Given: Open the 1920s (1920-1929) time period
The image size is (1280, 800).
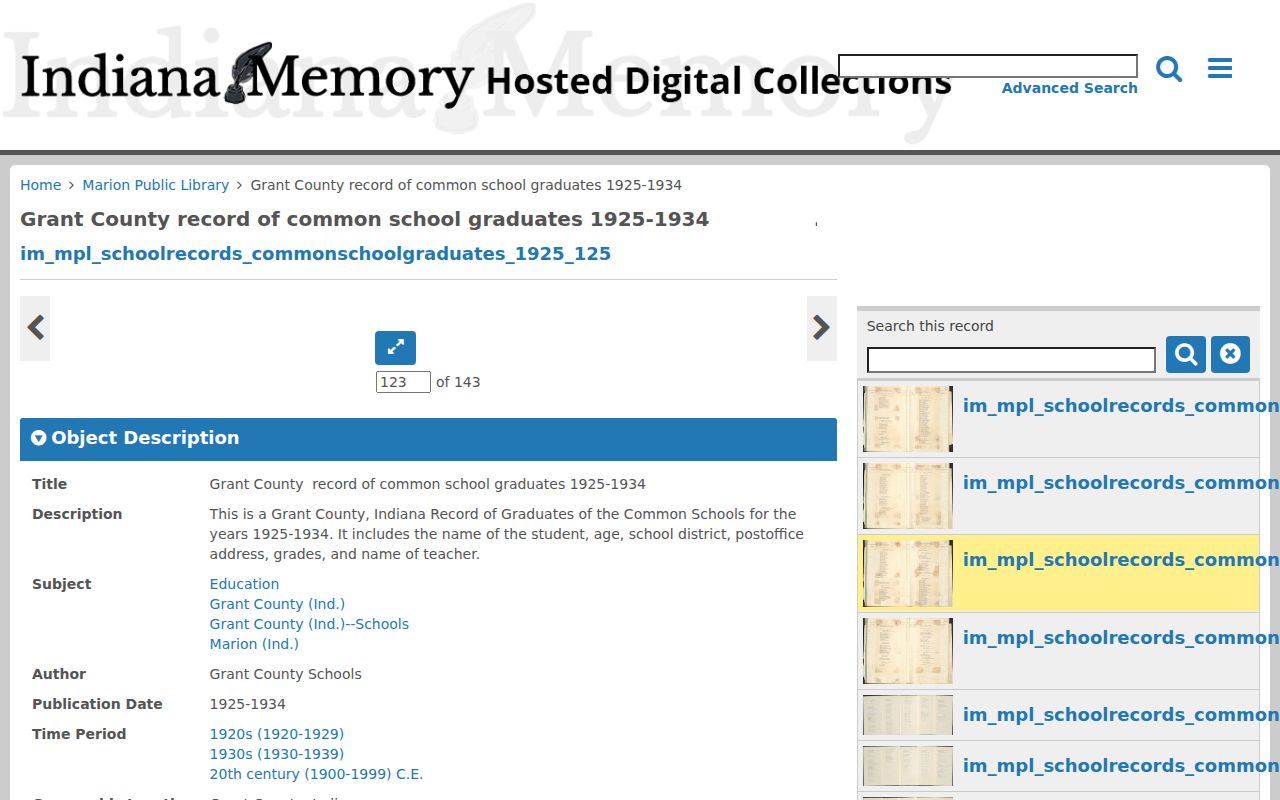Looking at the screenshot, I should 277,734.
